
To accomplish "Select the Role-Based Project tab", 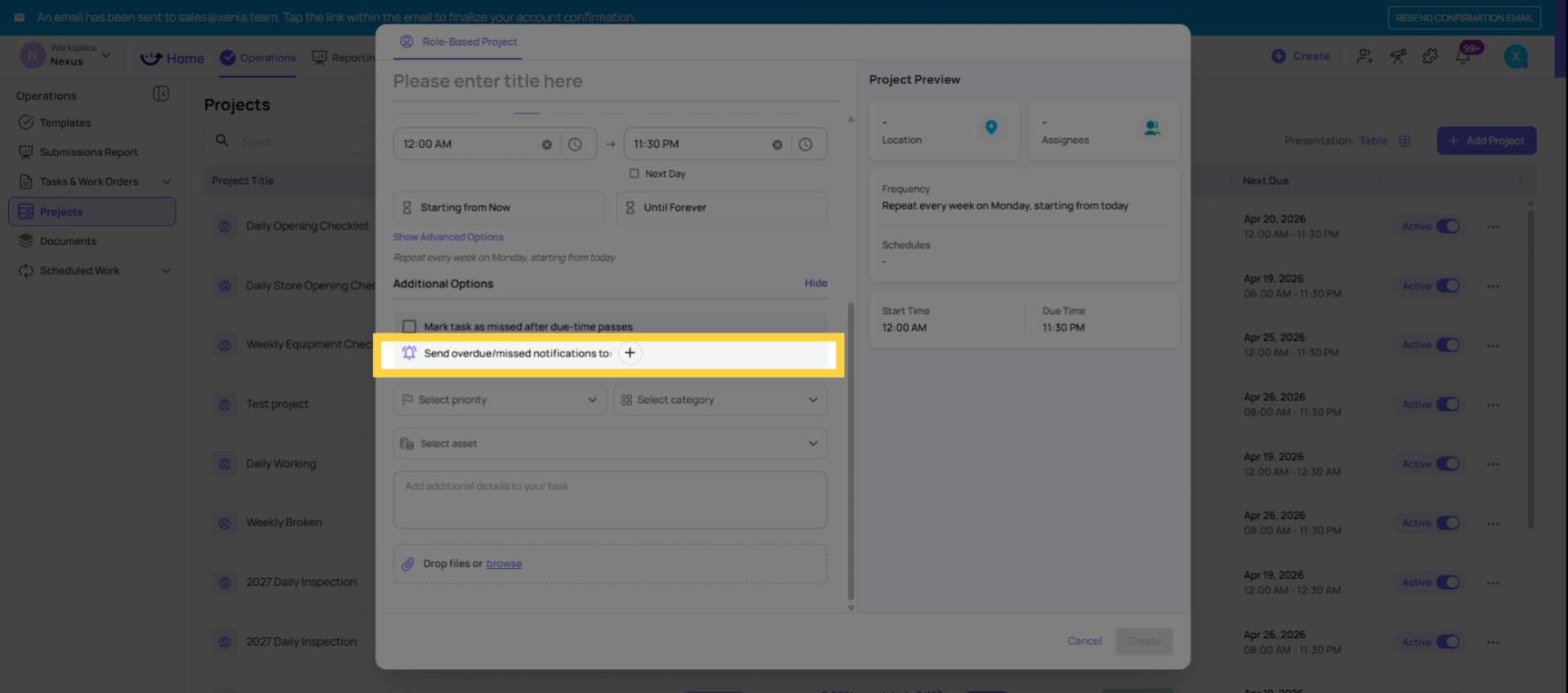I will pyautogui.click(x=458, y=42).
